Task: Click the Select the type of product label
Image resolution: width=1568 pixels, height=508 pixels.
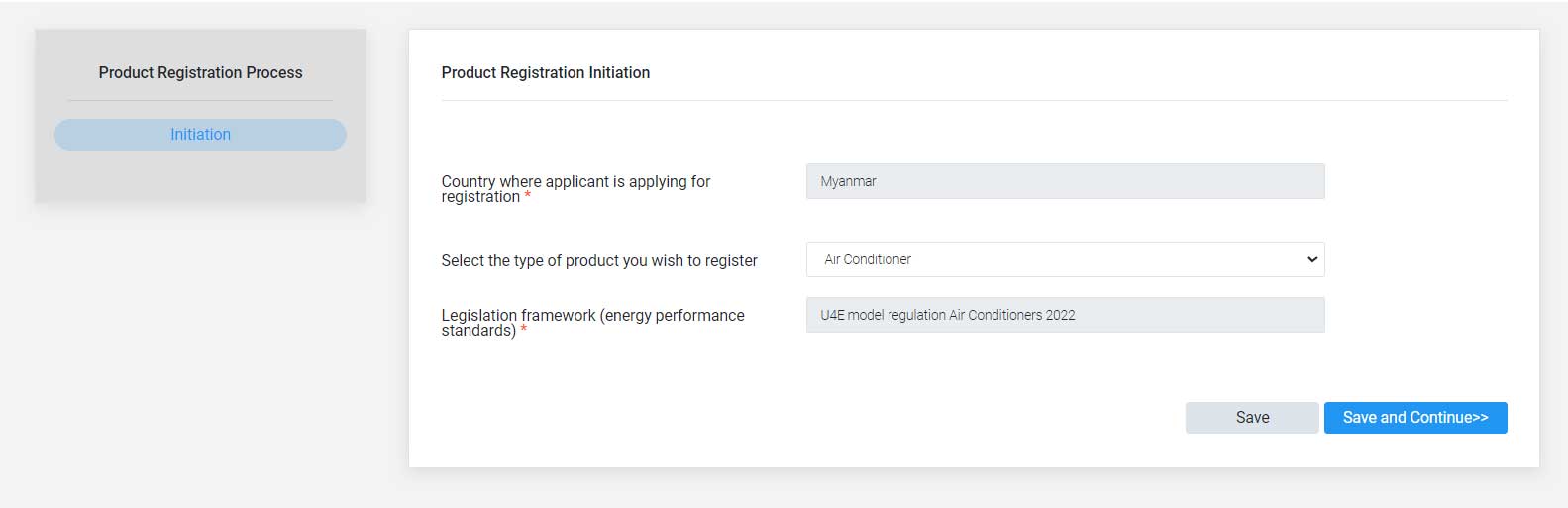Action: point(599,260)
